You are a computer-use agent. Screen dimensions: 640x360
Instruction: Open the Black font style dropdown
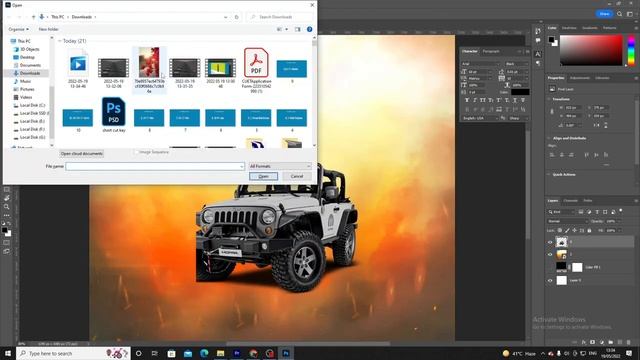pos(516,64)
